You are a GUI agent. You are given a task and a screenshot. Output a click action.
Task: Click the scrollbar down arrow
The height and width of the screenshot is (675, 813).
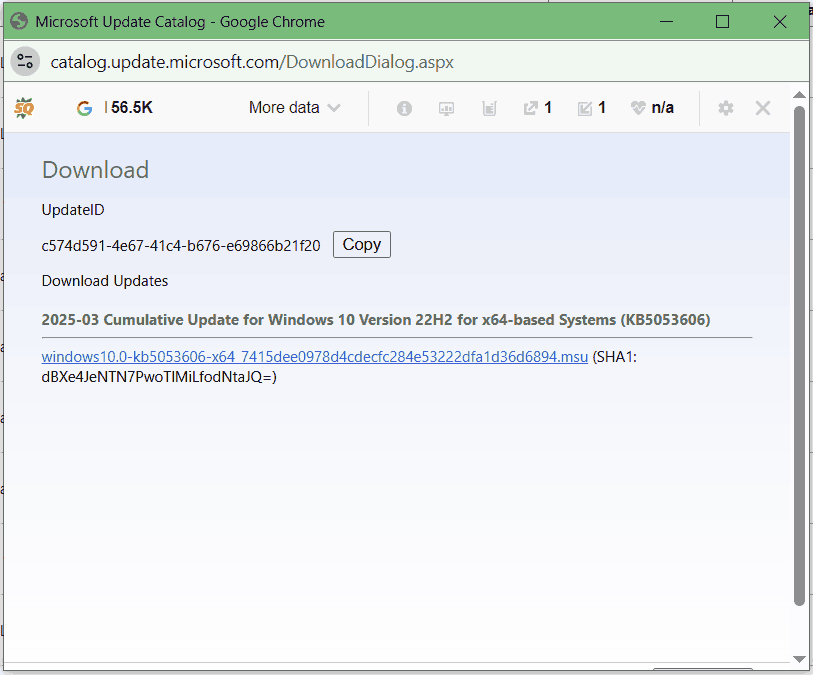pos(800,659)
